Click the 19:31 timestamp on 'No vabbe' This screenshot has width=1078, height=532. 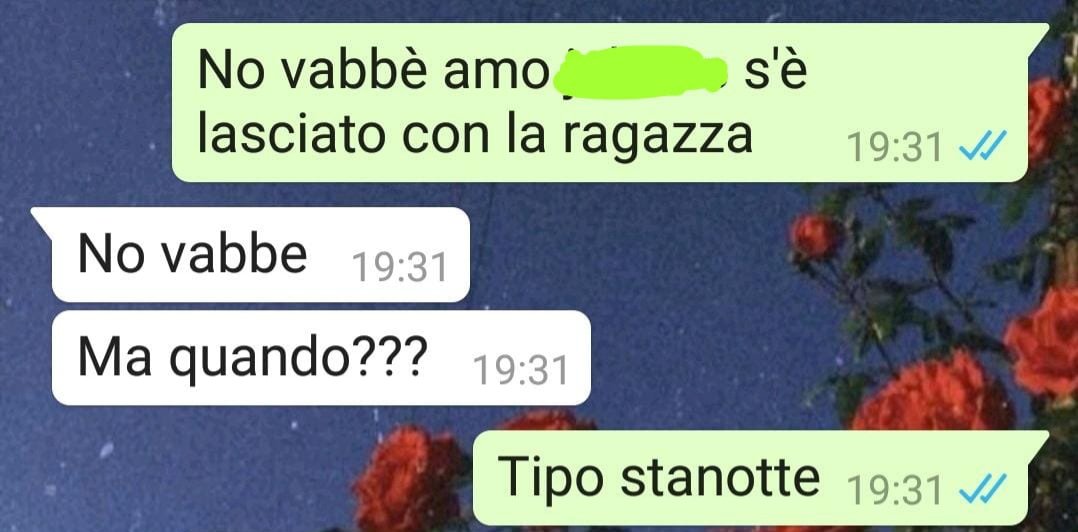(x=399, y=267)
